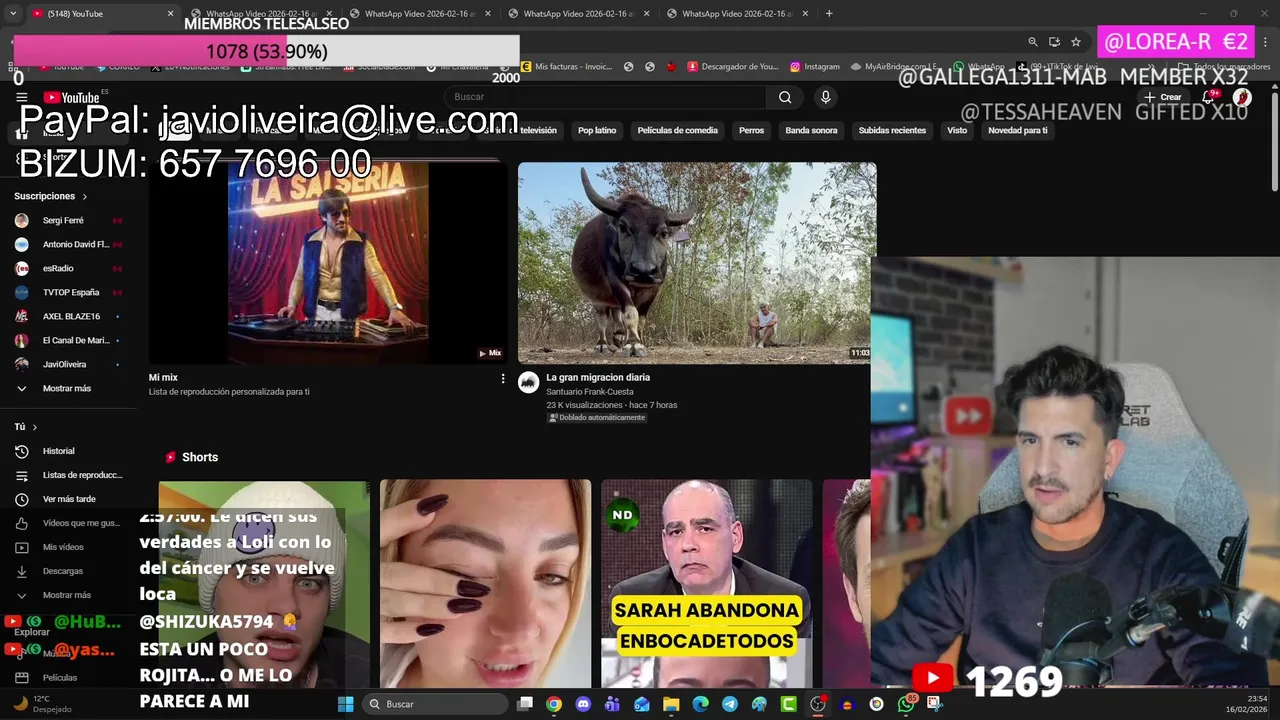Click the YouTube page vertical scrollbar
1280x720 pixels.
[x=1274, y=140]
